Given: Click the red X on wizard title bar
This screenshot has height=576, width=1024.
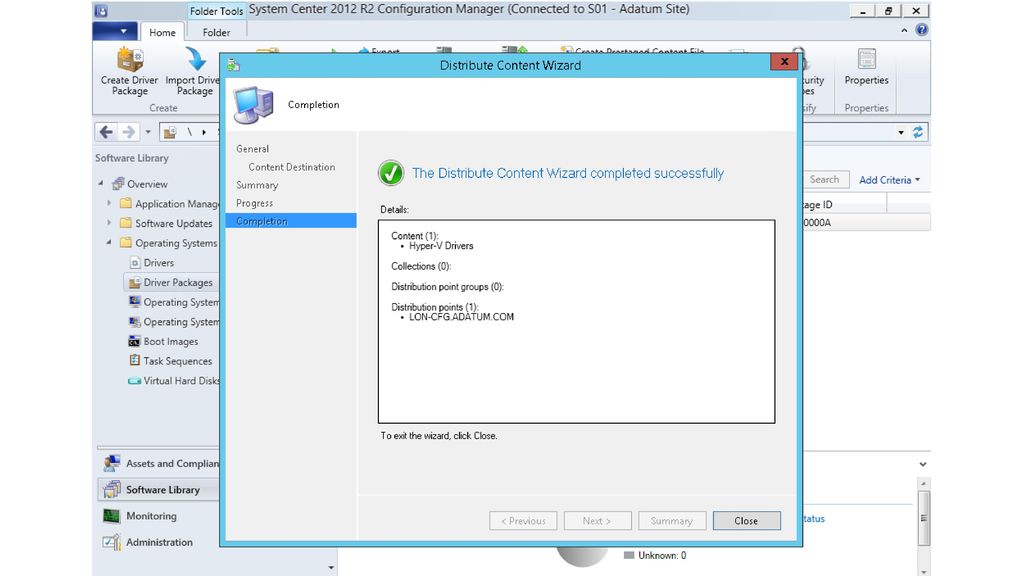Looking at the screenshot, I should [x=784, y=61].
